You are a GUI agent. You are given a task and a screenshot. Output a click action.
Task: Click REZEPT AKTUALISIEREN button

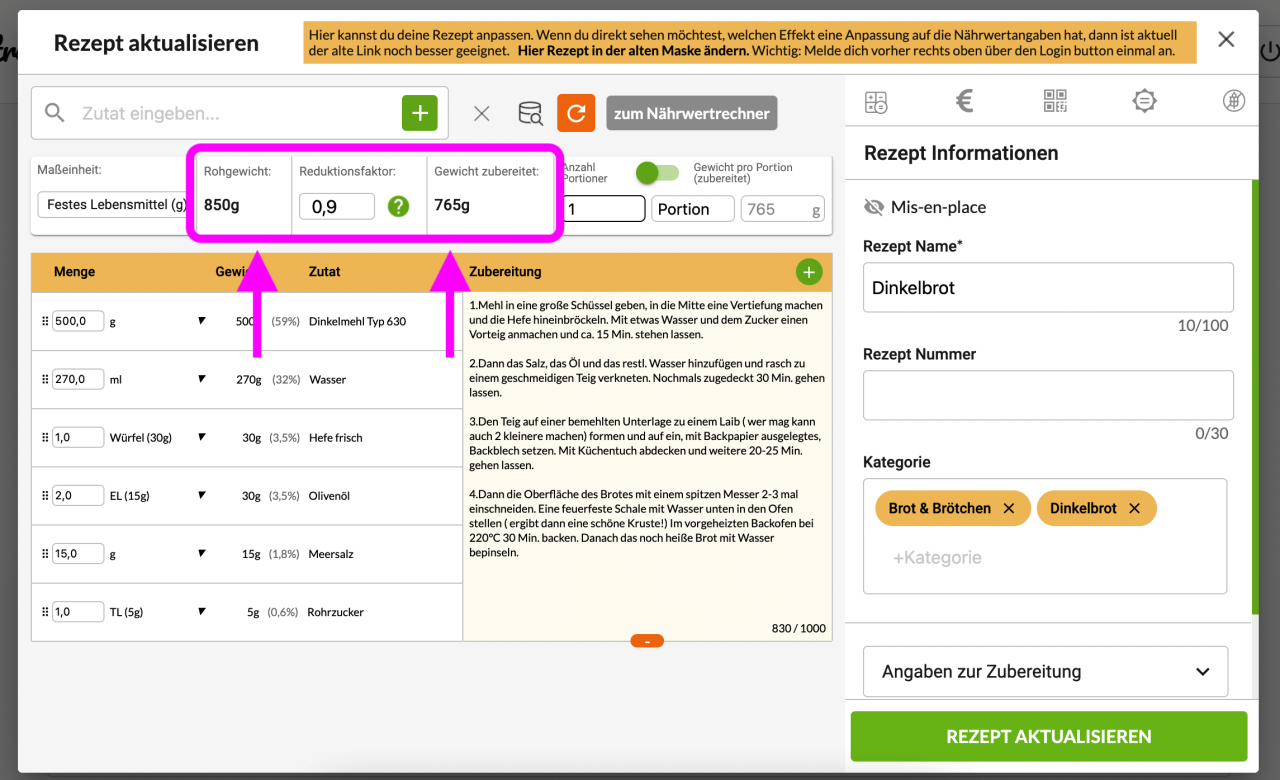pyautogui.click(x=1049, y=737)
